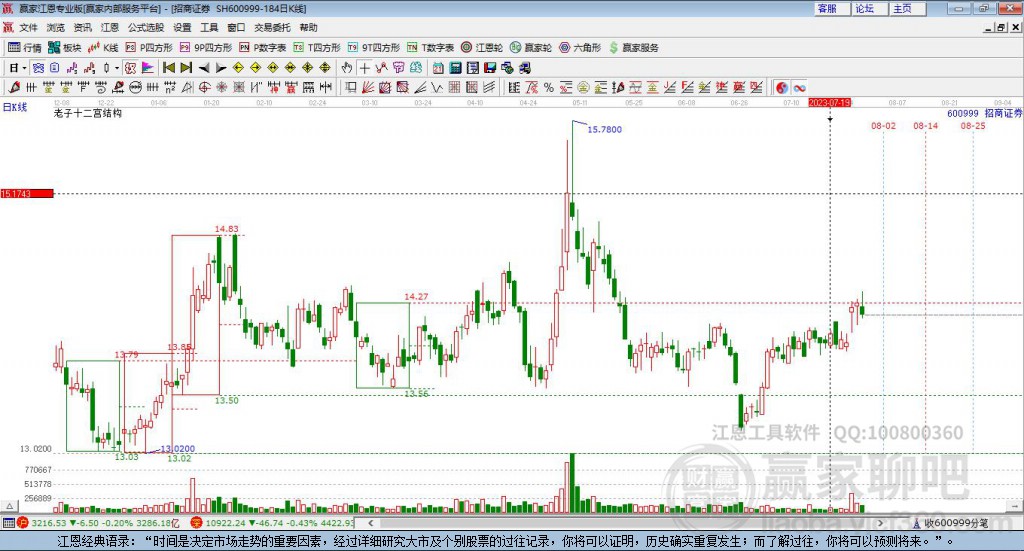
Task: Select the red pencil drawing tool
Action: pyautogui.click(x=14, y=87)
